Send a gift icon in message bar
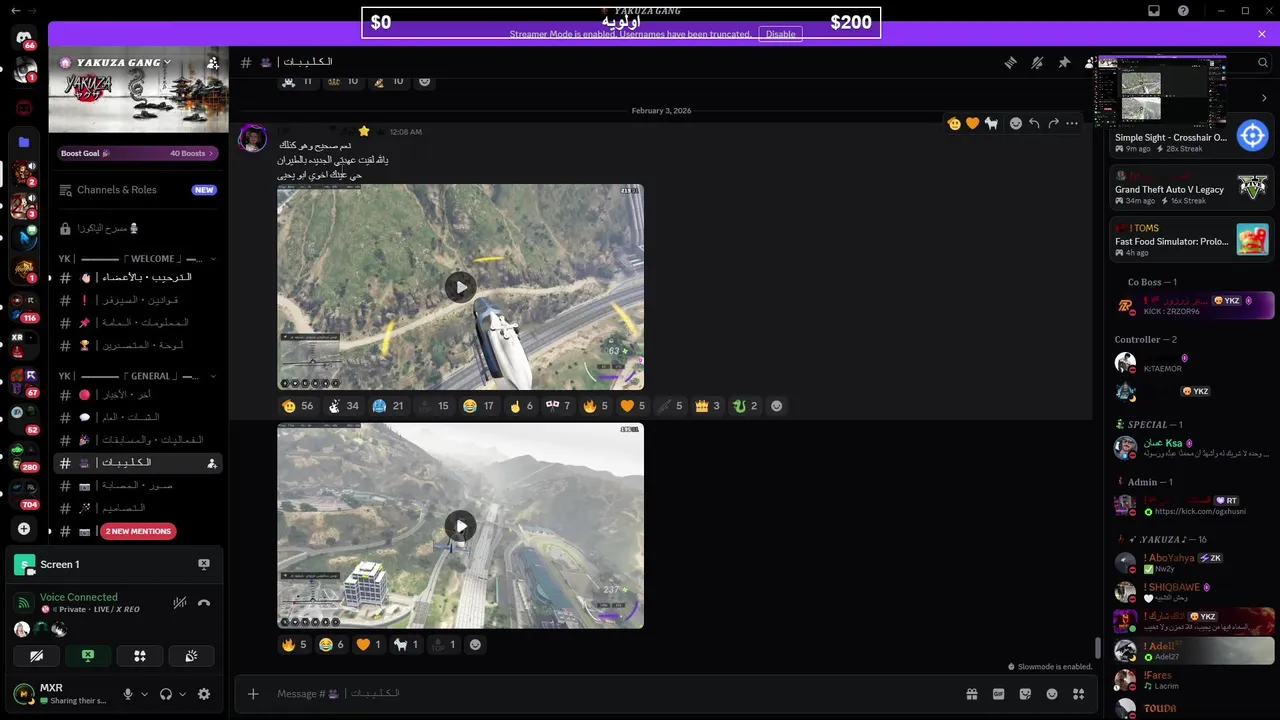The width and height of the screenshot is (1280, 720). coord(971,694)
